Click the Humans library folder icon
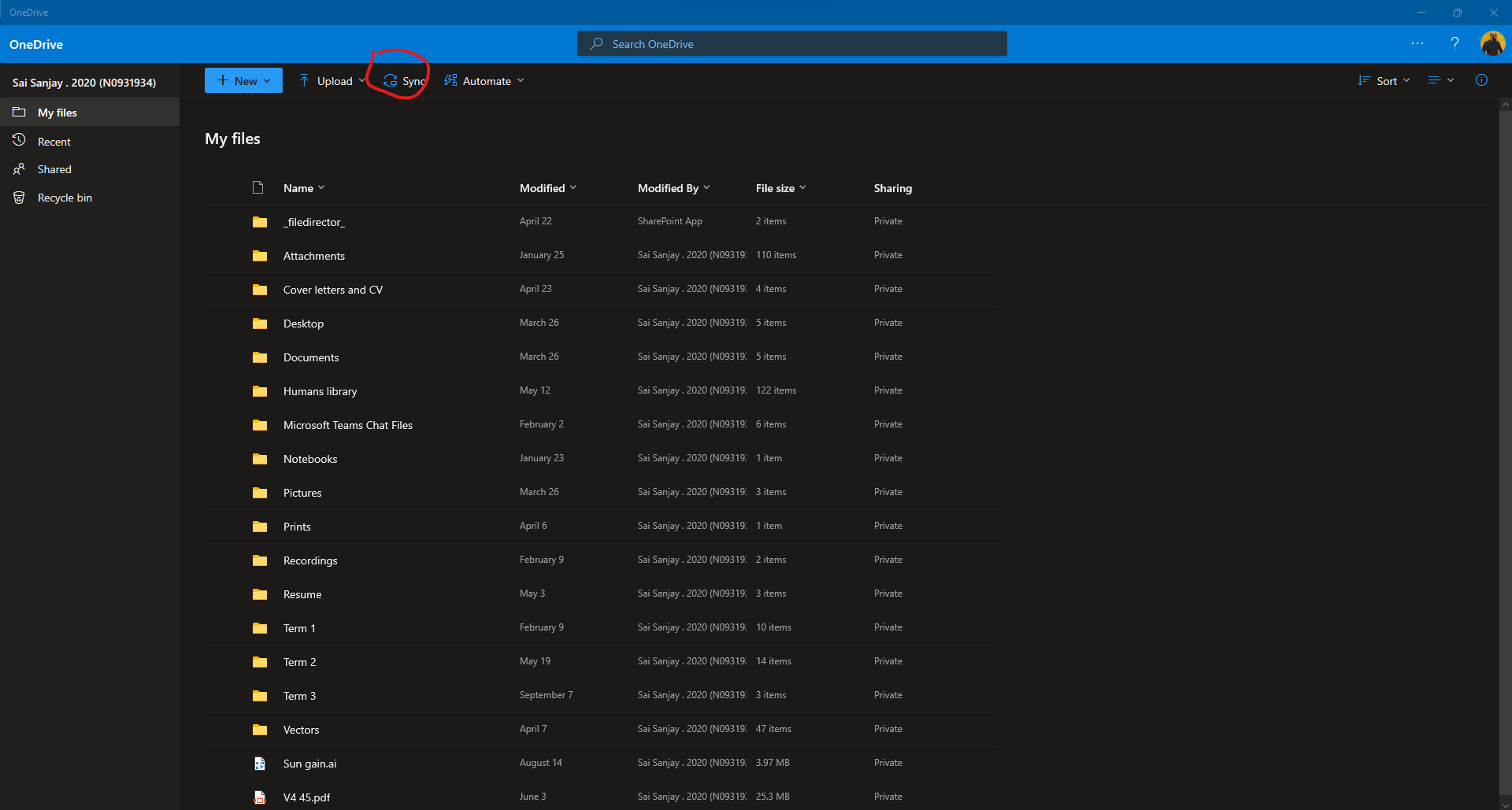Viewport: 1512px width, 810px height. click(x=260, y=391)
